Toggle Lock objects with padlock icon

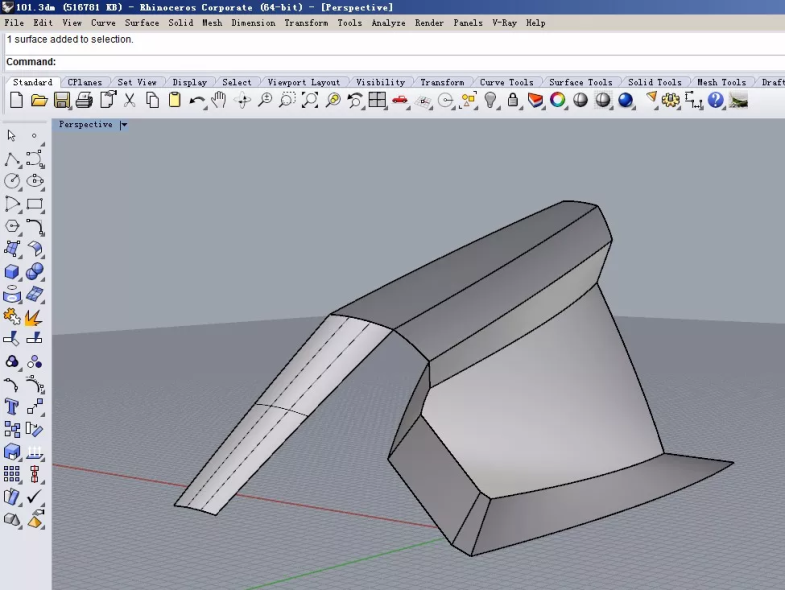[513, 100]
